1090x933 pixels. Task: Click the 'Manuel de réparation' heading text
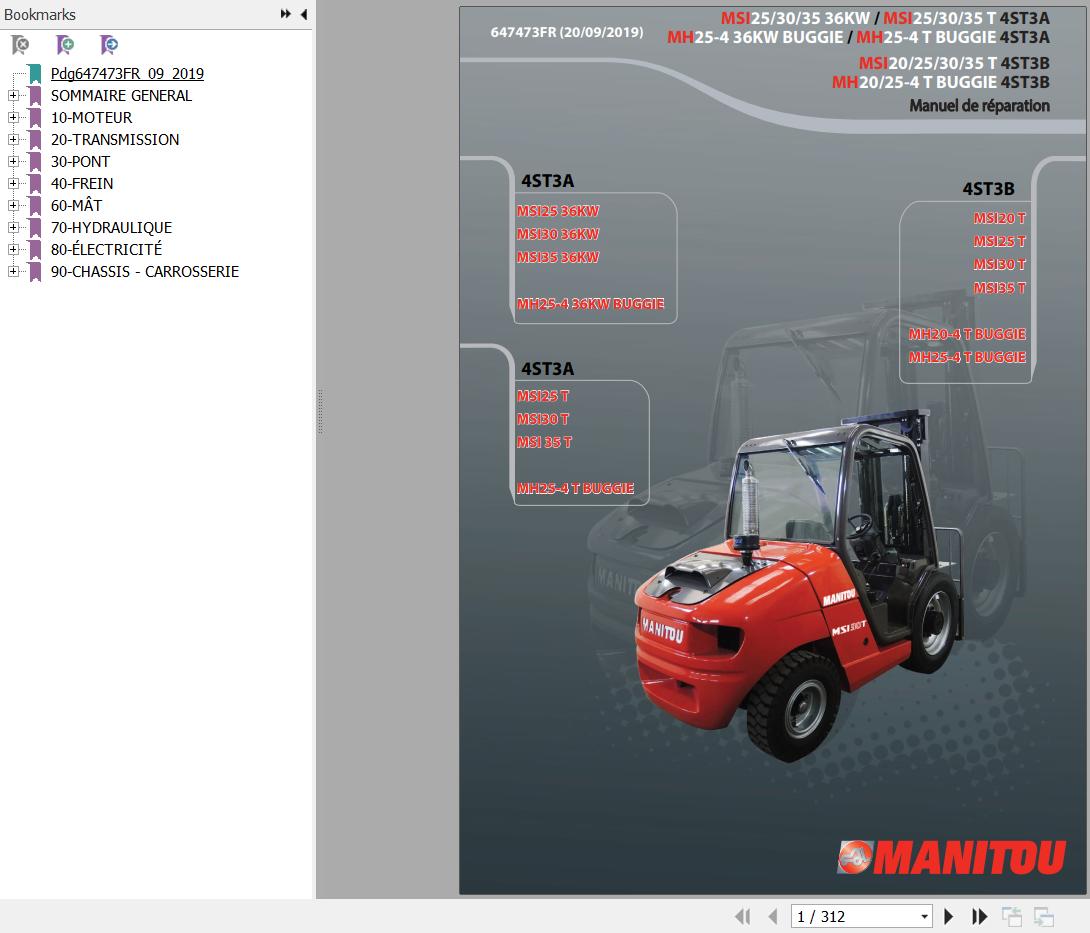(979, 106)
